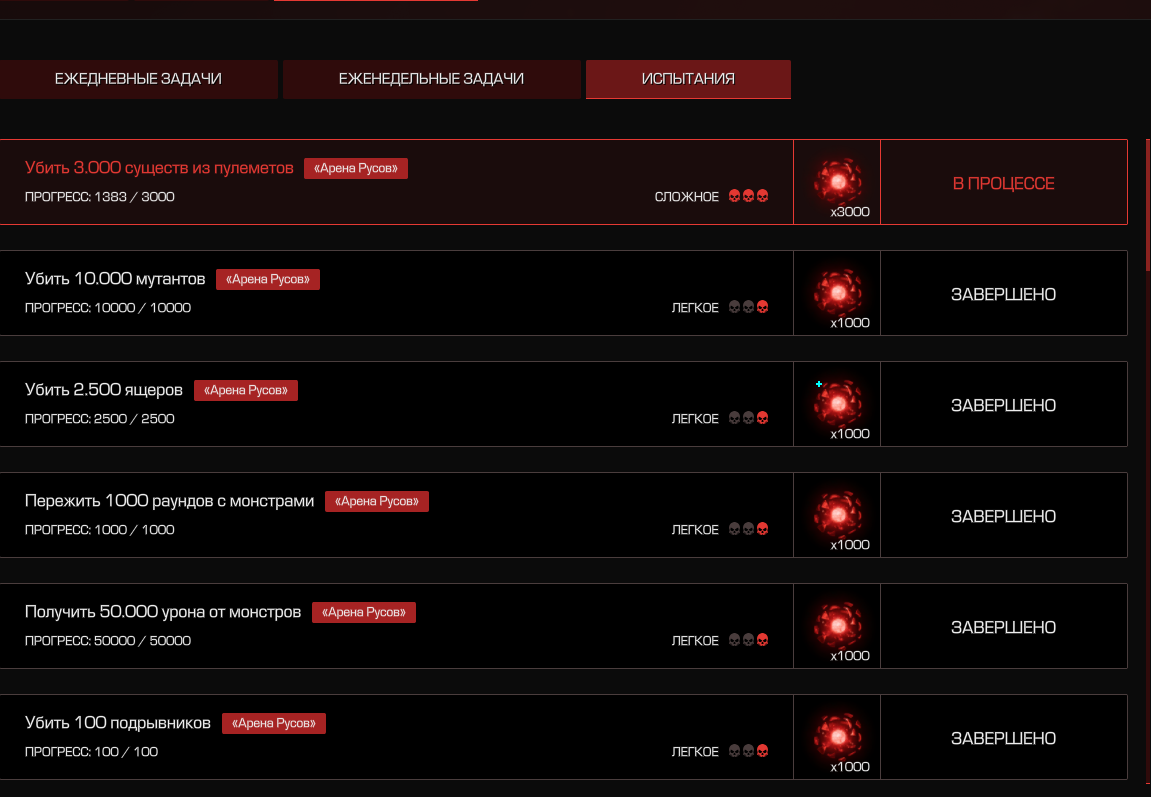This screenshot has height=797, width=1151.
Task: Click skull difficulty icons on мутантов challenge
Action: [748, 308]
